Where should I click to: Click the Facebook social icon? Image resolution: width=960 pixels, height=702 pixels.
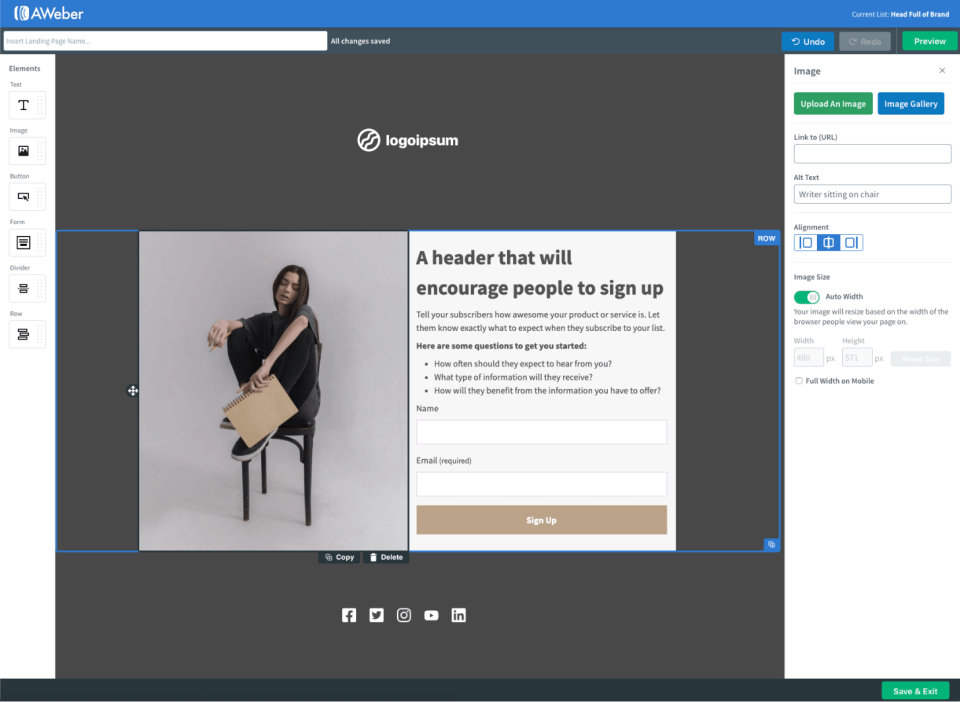pyautogui.click(x=348, y=615)
